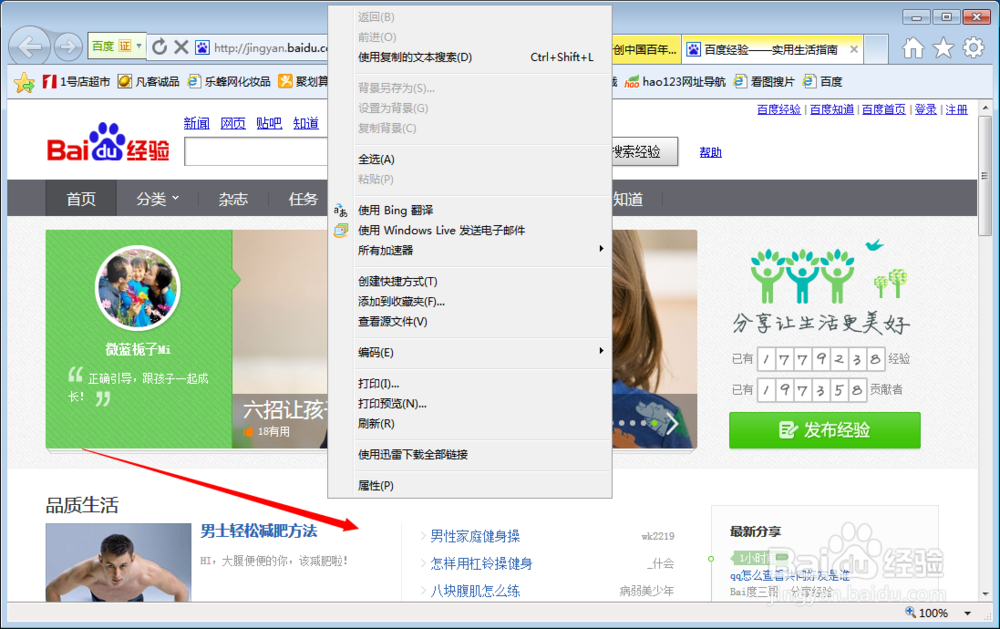
Task: Open the Home page icon
Action: [913, 48]
